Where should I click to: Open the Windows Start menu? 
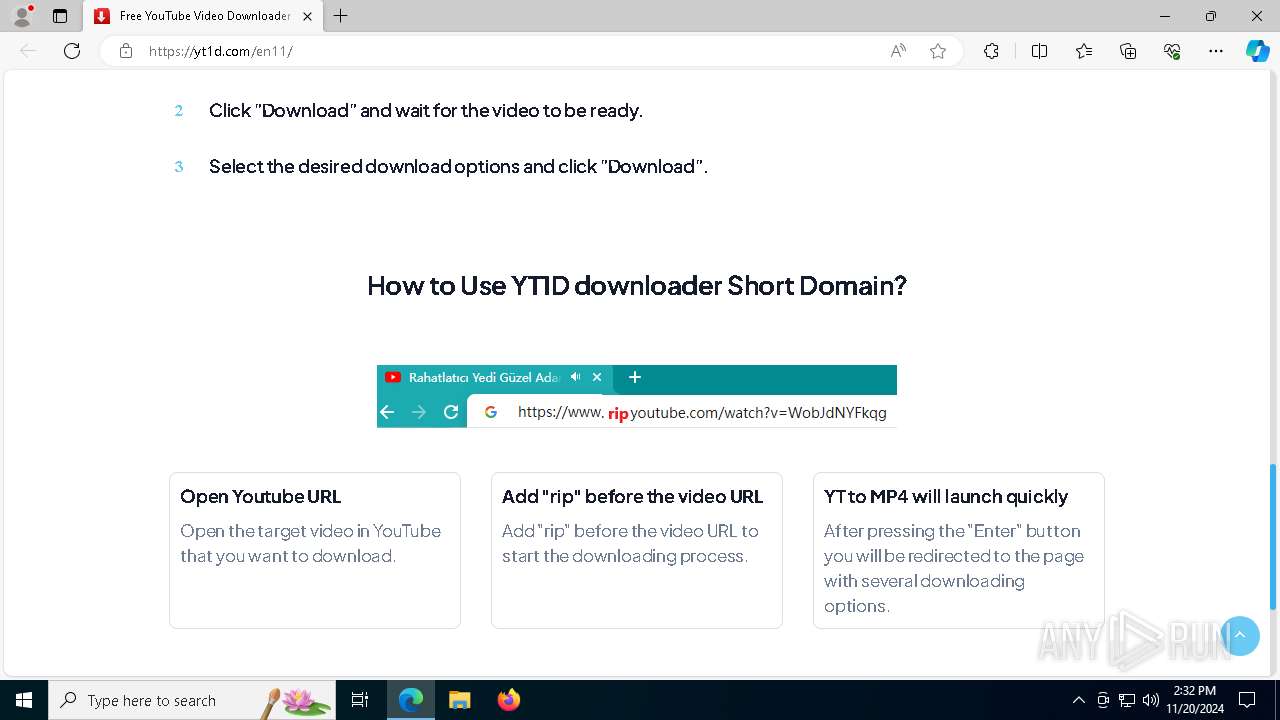[24, 700]
